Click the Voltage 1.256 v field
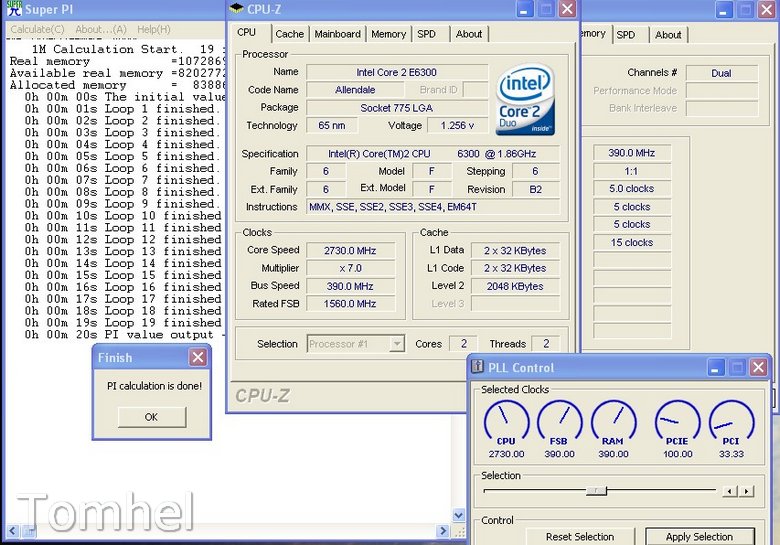The width and height of the screenshot is (780, 545). [x=457, y=125]
